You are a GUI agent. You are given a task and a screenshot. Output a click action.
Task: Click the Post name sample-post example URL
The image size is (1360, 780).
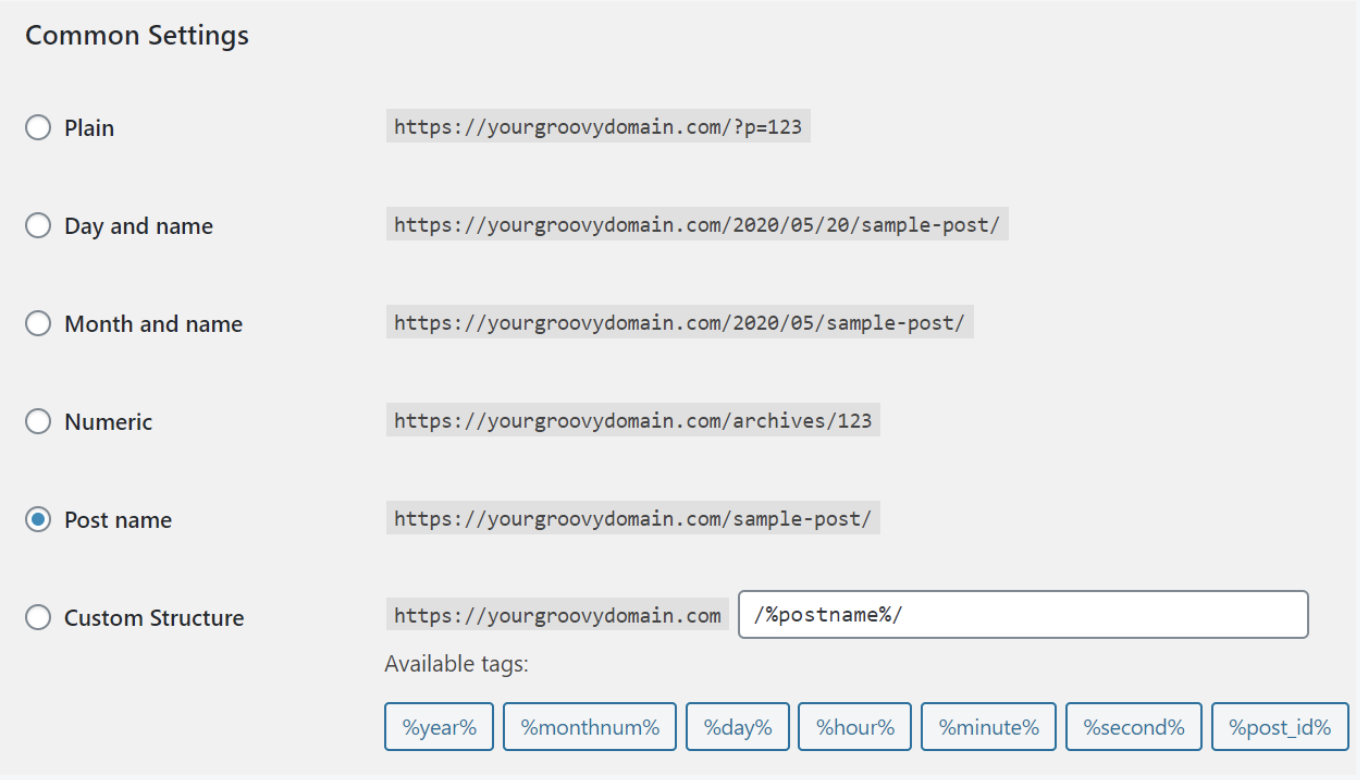pos(633,519)
